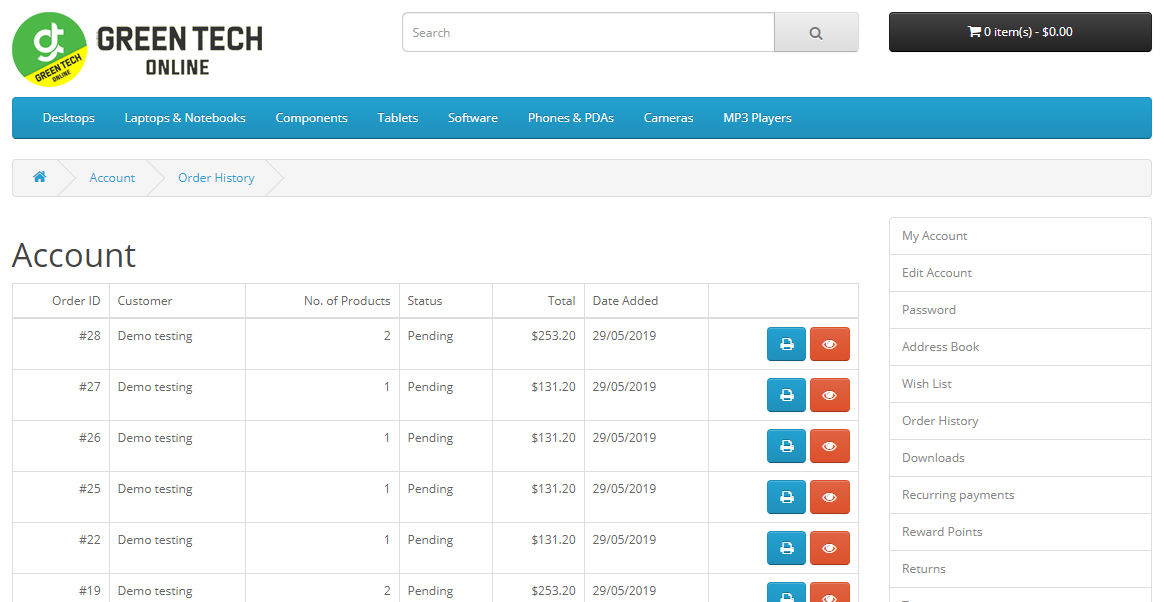Image resolution: width=1164 pixels, height=602 pixels.
Task: Click order ID #25 cell
Action: pyautogui.click(x=61, y=497)
